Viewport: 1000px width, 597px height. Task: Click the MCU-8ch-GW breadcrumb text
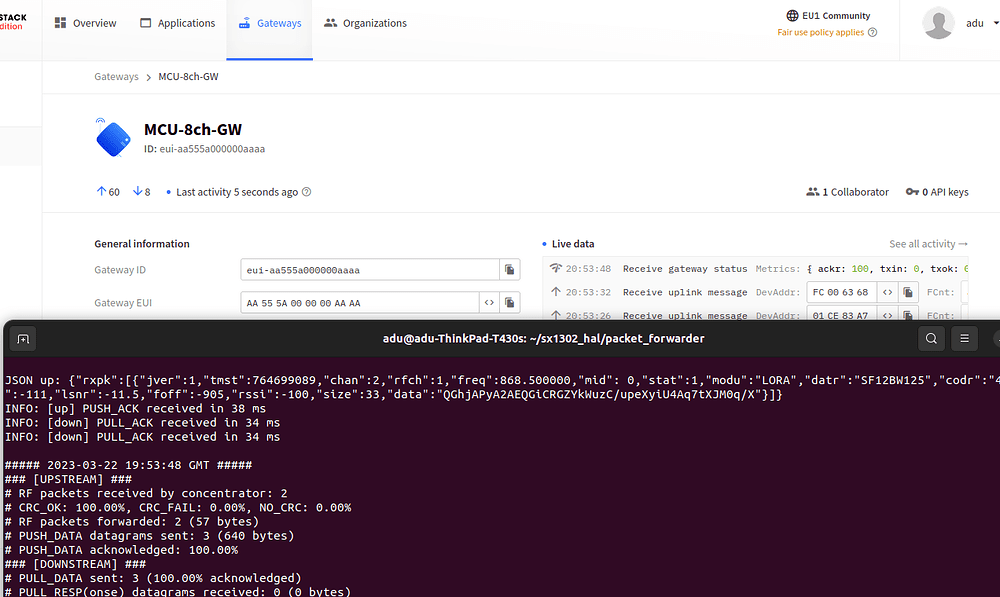click(188, 77)
